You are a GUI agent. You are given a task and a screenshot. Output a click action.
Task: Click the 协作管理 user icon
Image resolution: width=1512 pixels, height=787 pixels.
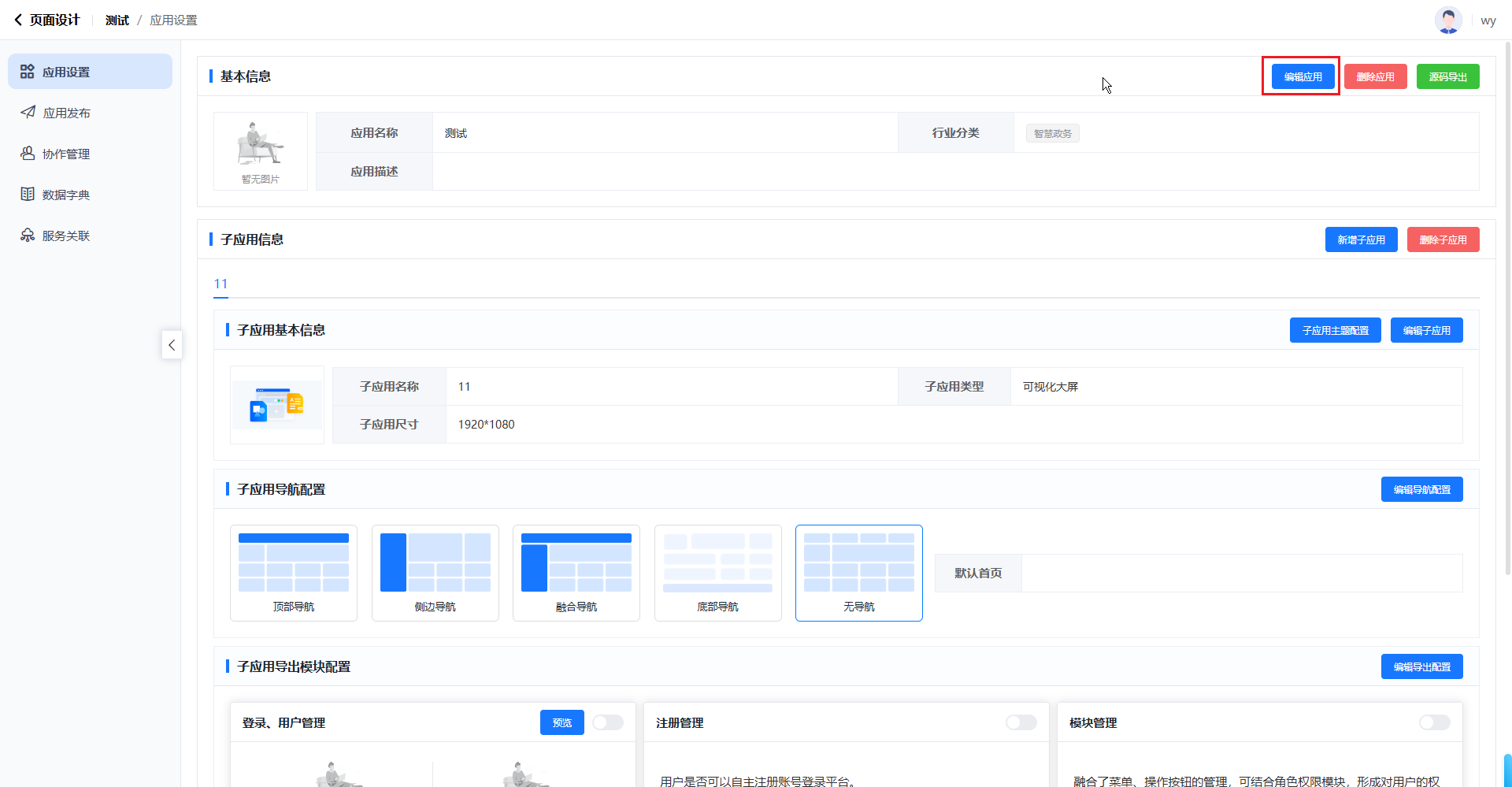[x=28, y=154]
